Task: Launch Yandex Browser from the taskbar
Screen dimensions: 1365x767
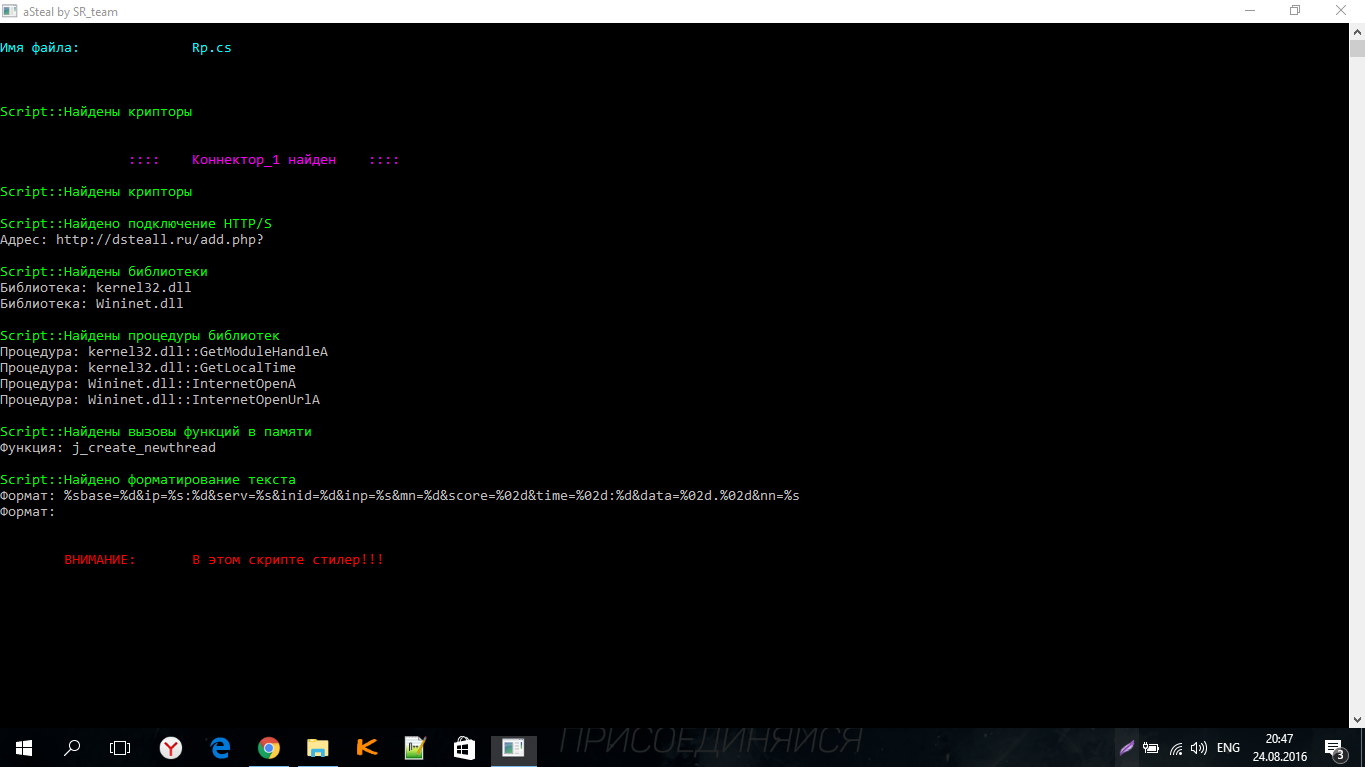Action: [x=171, y=747]
